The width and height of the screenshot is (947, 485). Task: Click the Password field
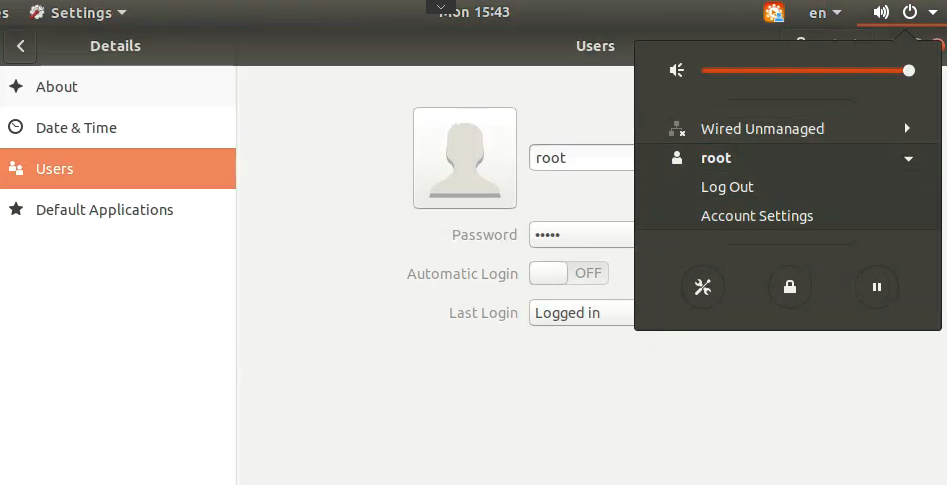coord(582,234)
